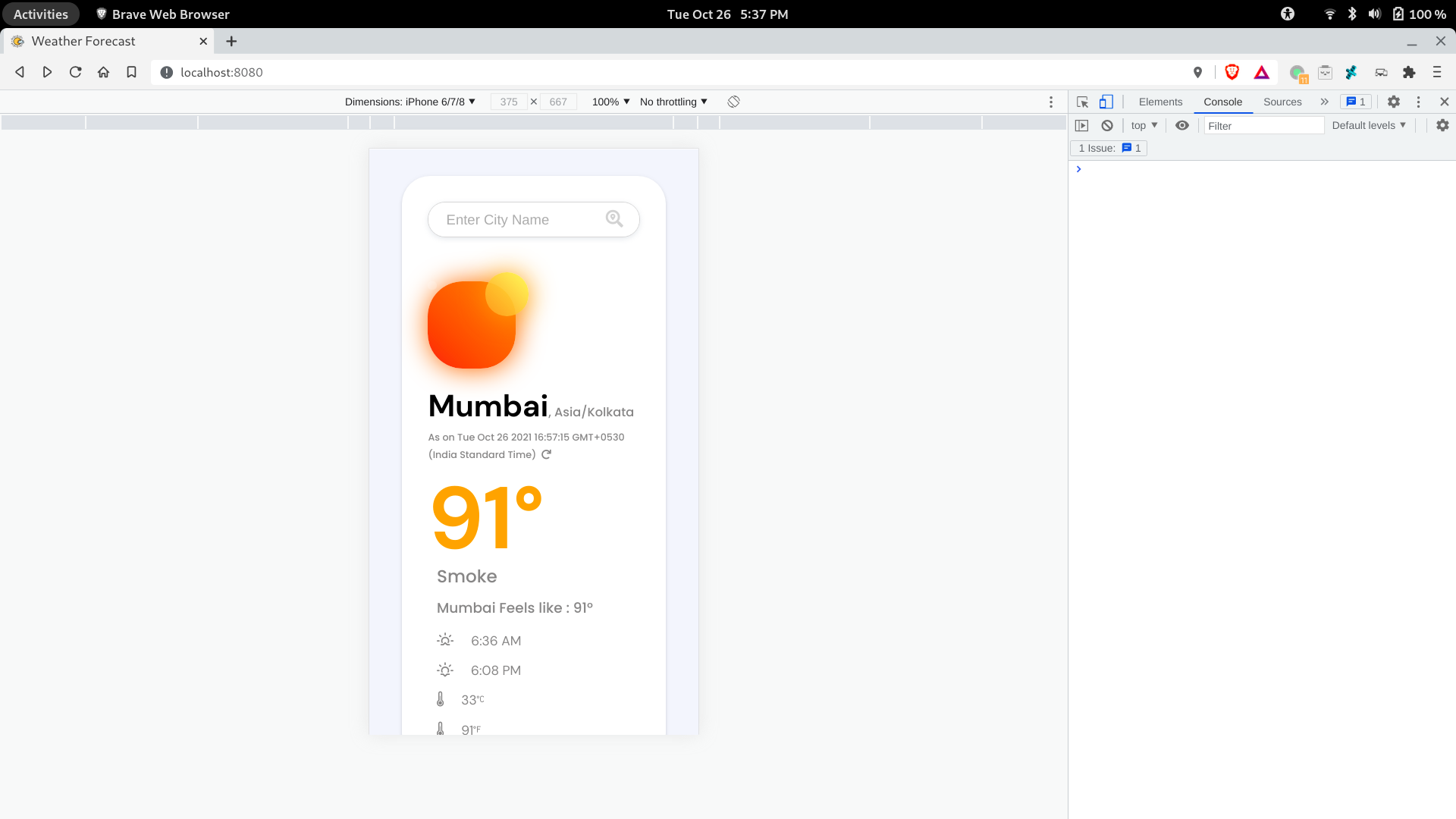Viewport: 1456px width, 819px height.
Task: Toggle console sidebar panel button
Action: click(1082, 126)
